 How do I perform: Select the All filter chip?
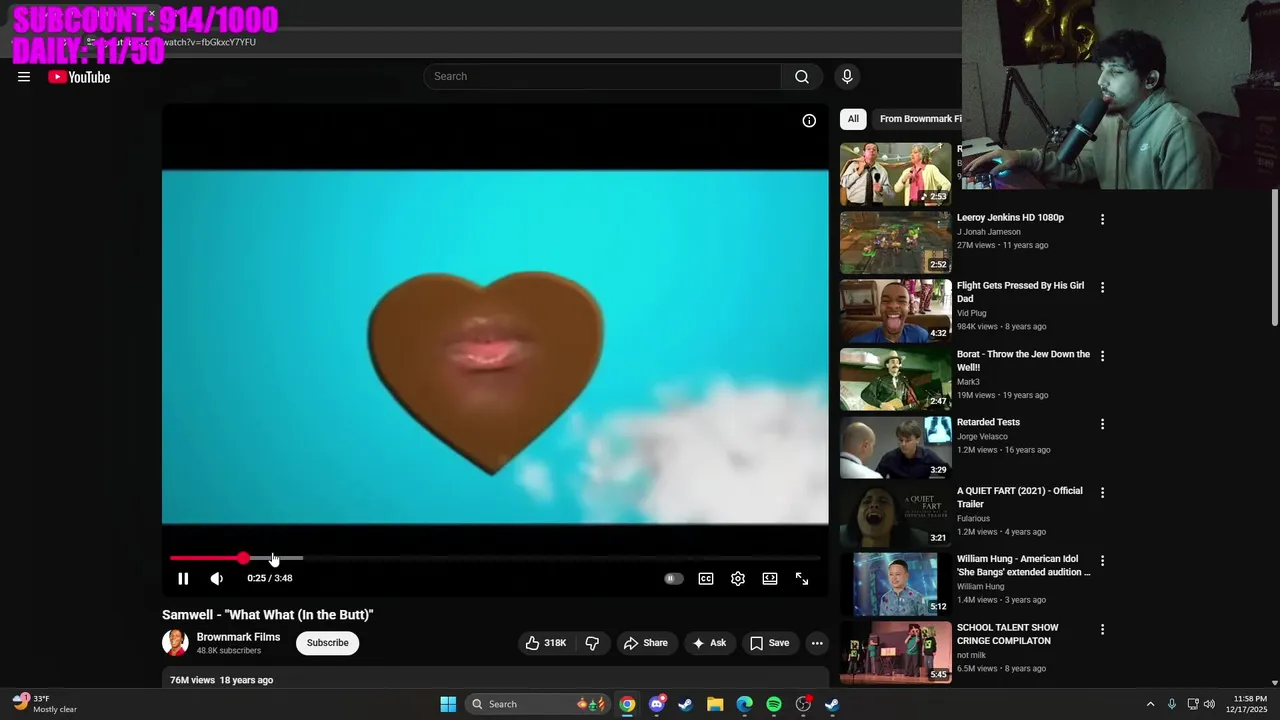pyautogui.click(x=853, y=119)
